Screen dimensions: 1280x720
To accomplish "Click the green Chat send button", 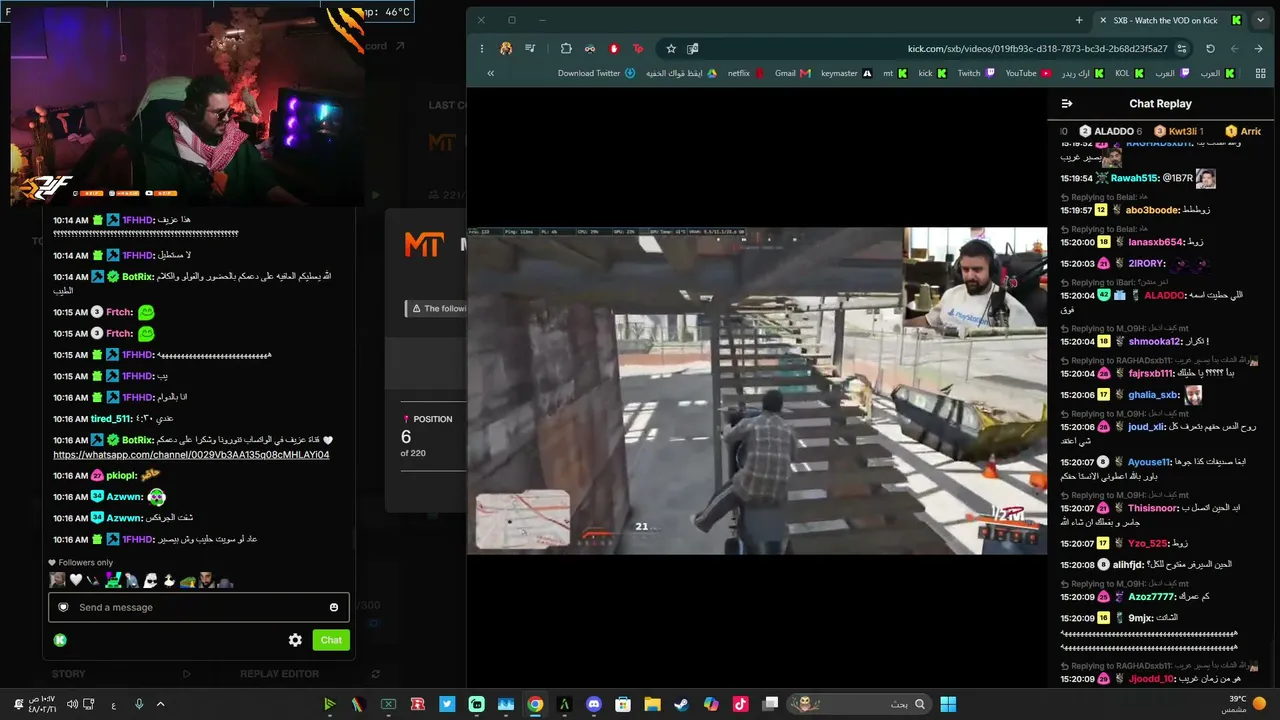I will 331,640.
